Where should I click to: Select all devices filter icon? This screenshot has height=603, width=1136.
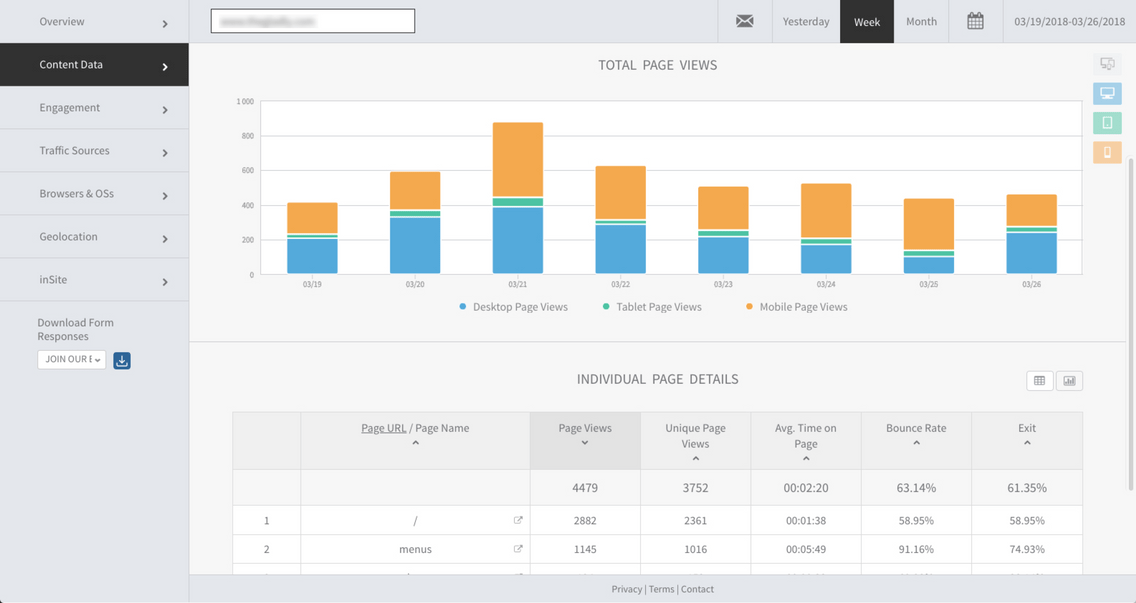click(x=1107, y=64)
